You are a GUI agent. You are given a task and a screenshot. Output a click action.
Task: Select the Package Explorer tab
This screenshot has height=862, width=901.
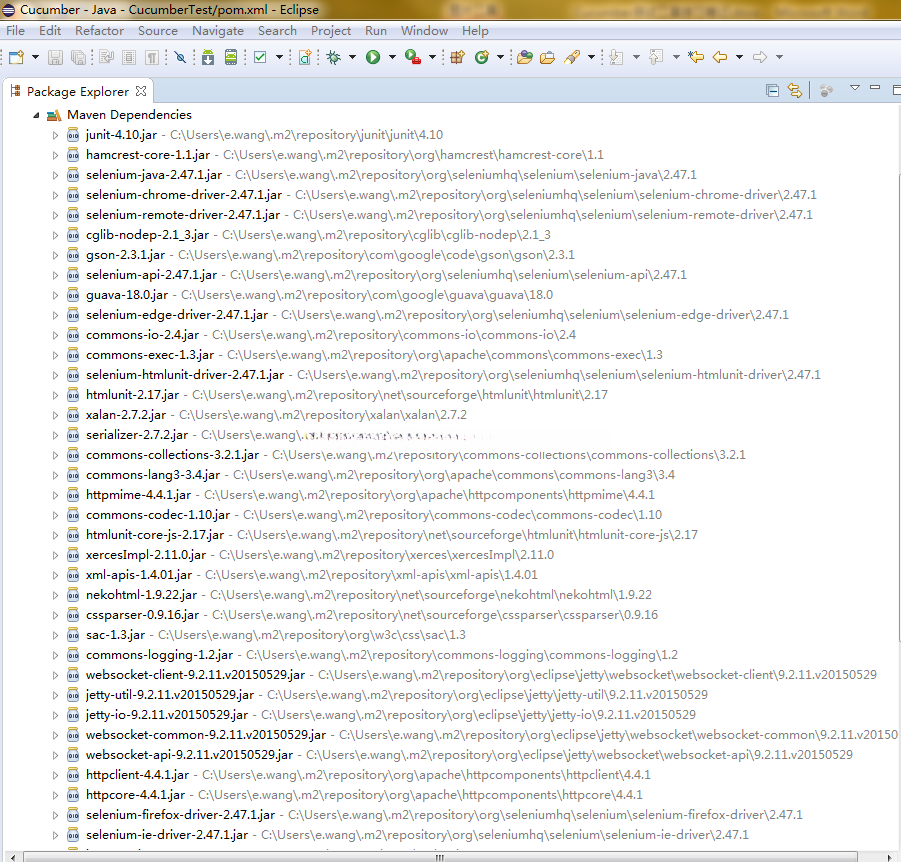(78, 91)
